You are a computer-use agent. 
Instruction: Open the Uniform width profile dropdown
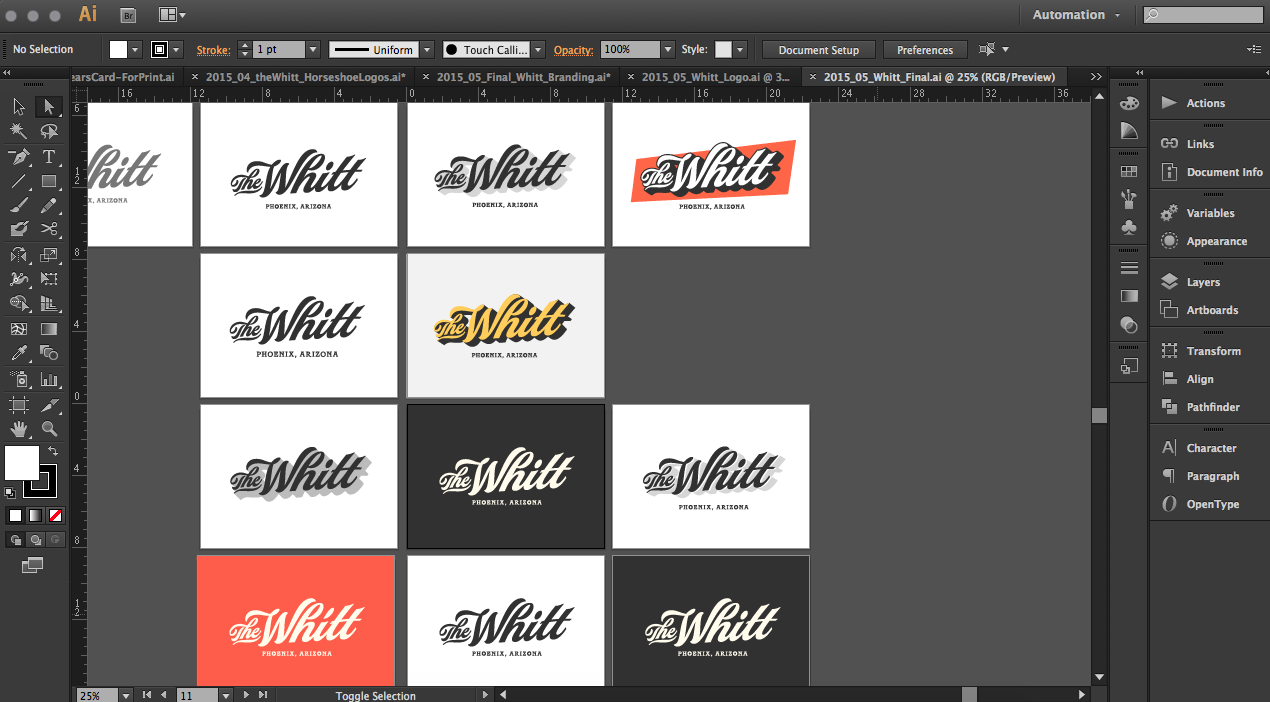(427, 49)
